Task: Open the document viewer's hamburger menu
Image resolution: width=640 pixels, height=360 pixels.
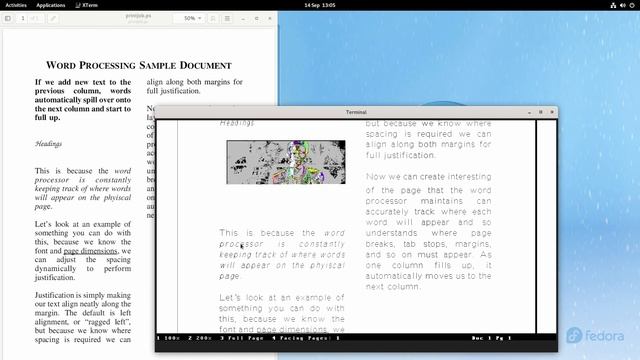Action: click(227, 18)
